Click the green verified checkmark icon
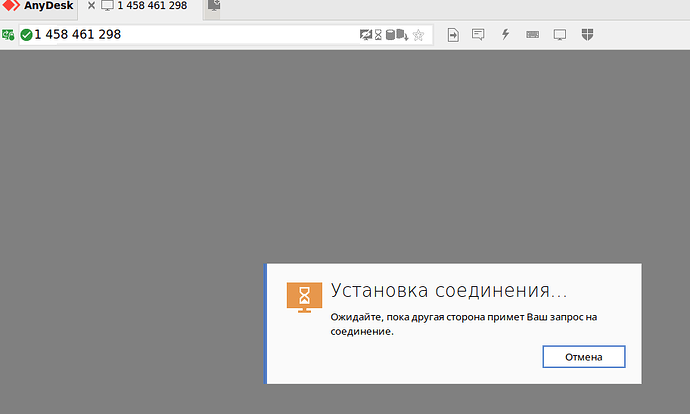The image size is (690, 414). click(x=26, y=35)
